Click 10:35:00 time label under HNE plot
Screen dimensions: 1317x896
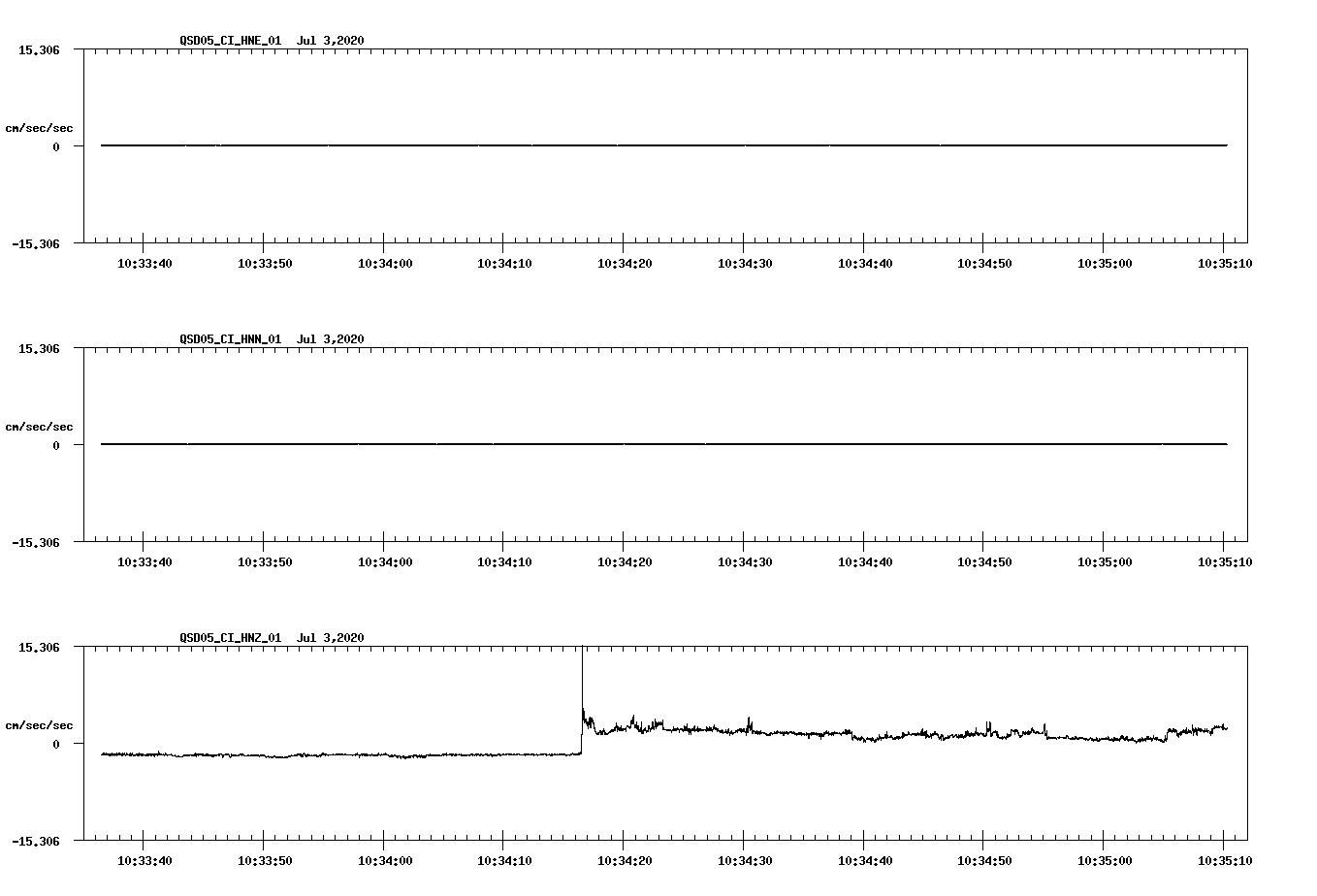pyautogui.click(x=1104, y=264)
